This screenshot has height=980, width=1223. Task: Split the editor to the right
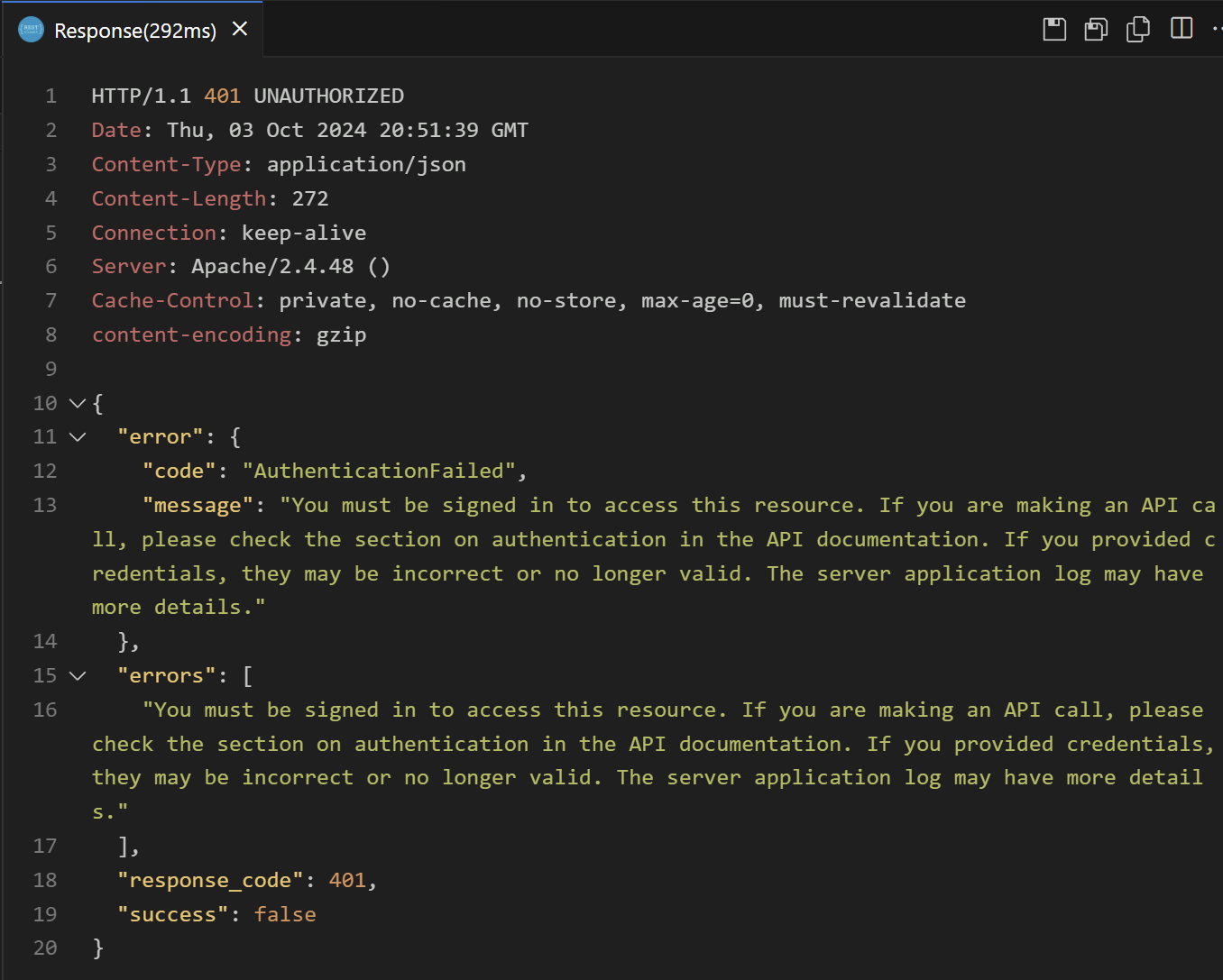[x=1181, y=29]
